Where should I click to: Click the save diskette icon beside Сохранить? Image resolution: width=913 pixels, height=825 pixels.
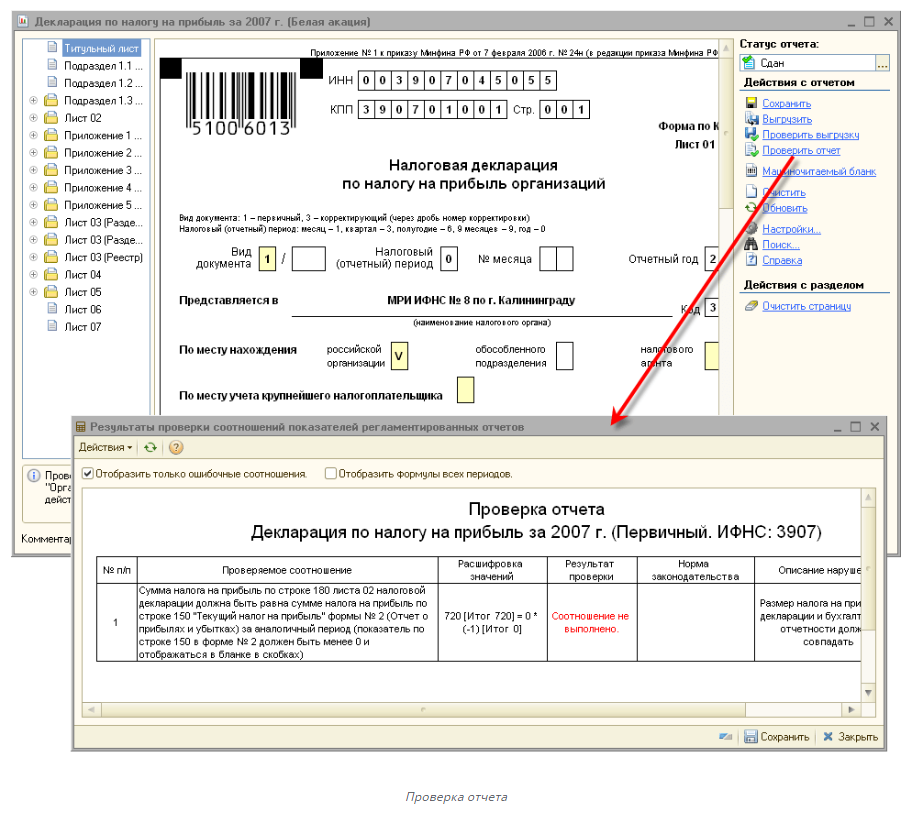751,103
